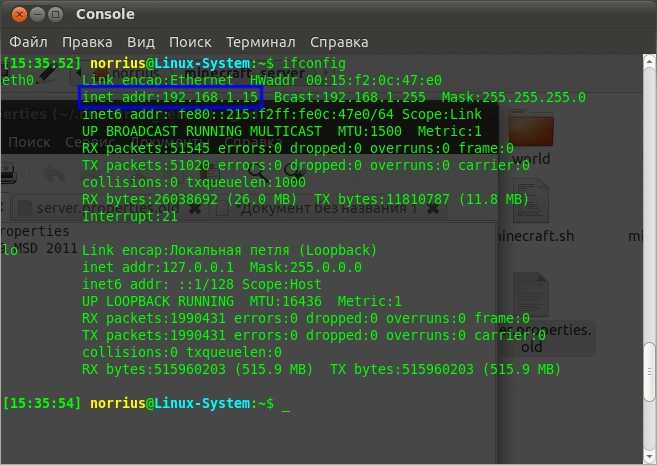Image resolution: width=657 pixels, height=465 pixels.
Task: Click txqueuelen:0 text
Action: click(234, 352)
